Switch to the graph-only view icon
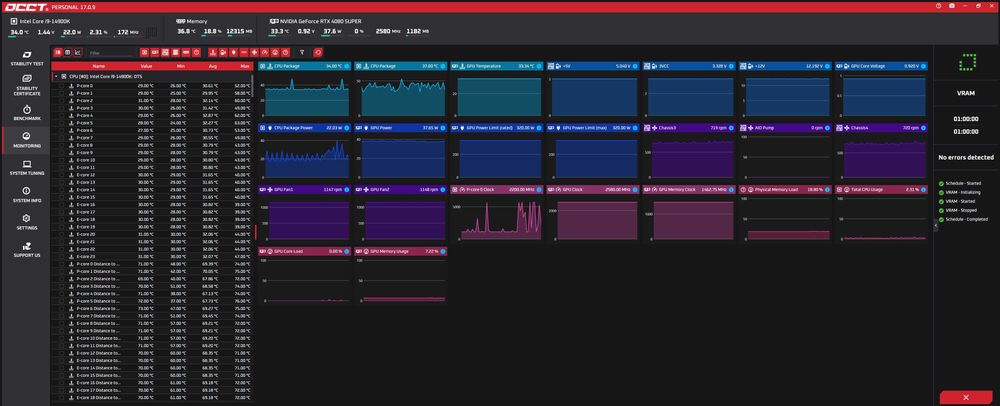 (78, 52)
